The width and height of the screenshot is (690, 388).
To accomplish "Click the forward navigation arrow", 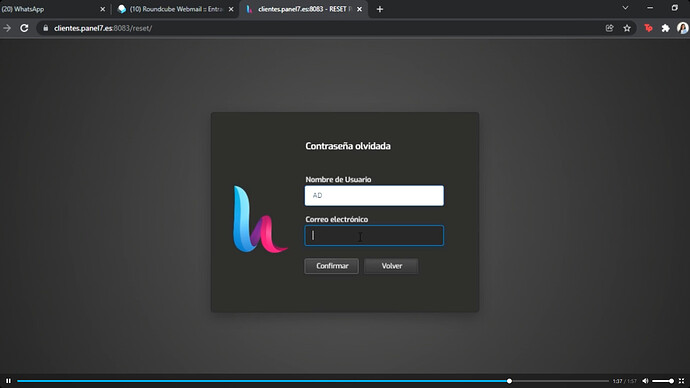I will click(x=7, y=28).
